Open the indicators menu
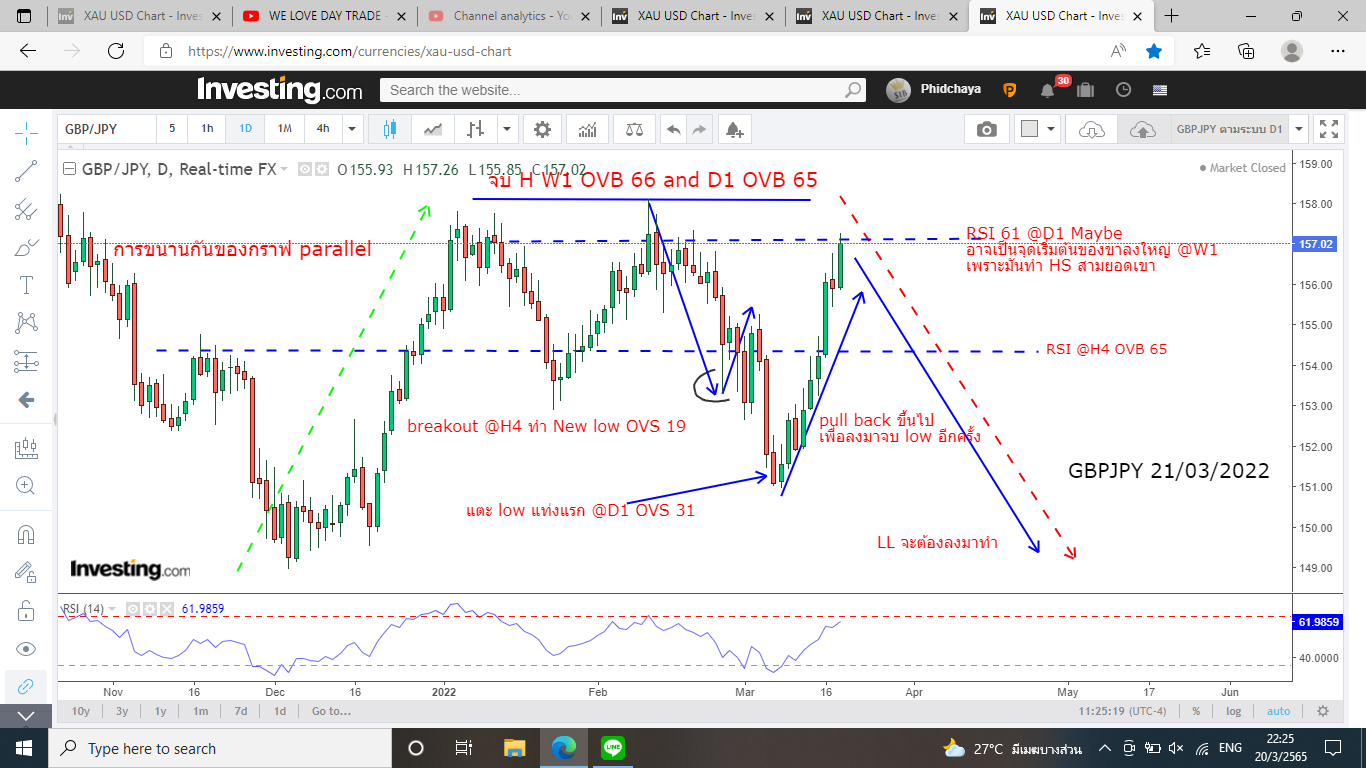This screenshot has height=768, width=1366. click(x=588, y=129)
